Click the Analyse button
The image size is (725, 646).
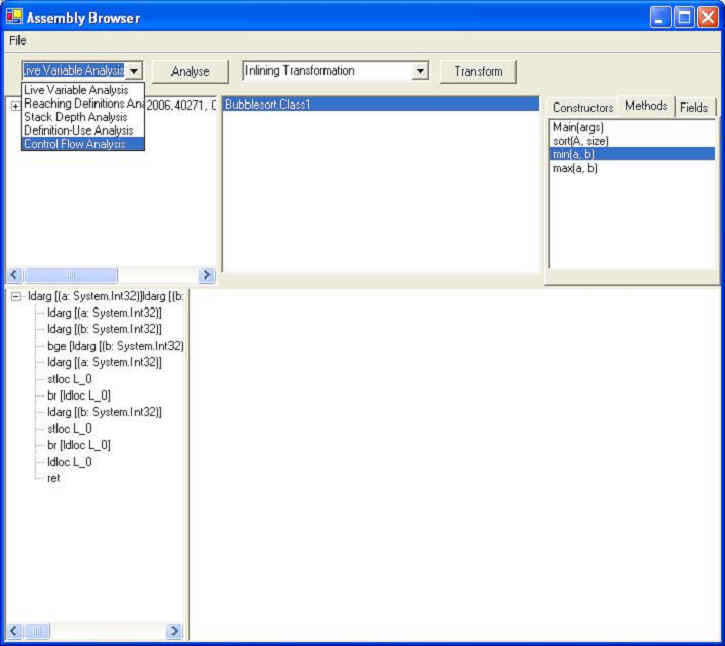point(190,72)
